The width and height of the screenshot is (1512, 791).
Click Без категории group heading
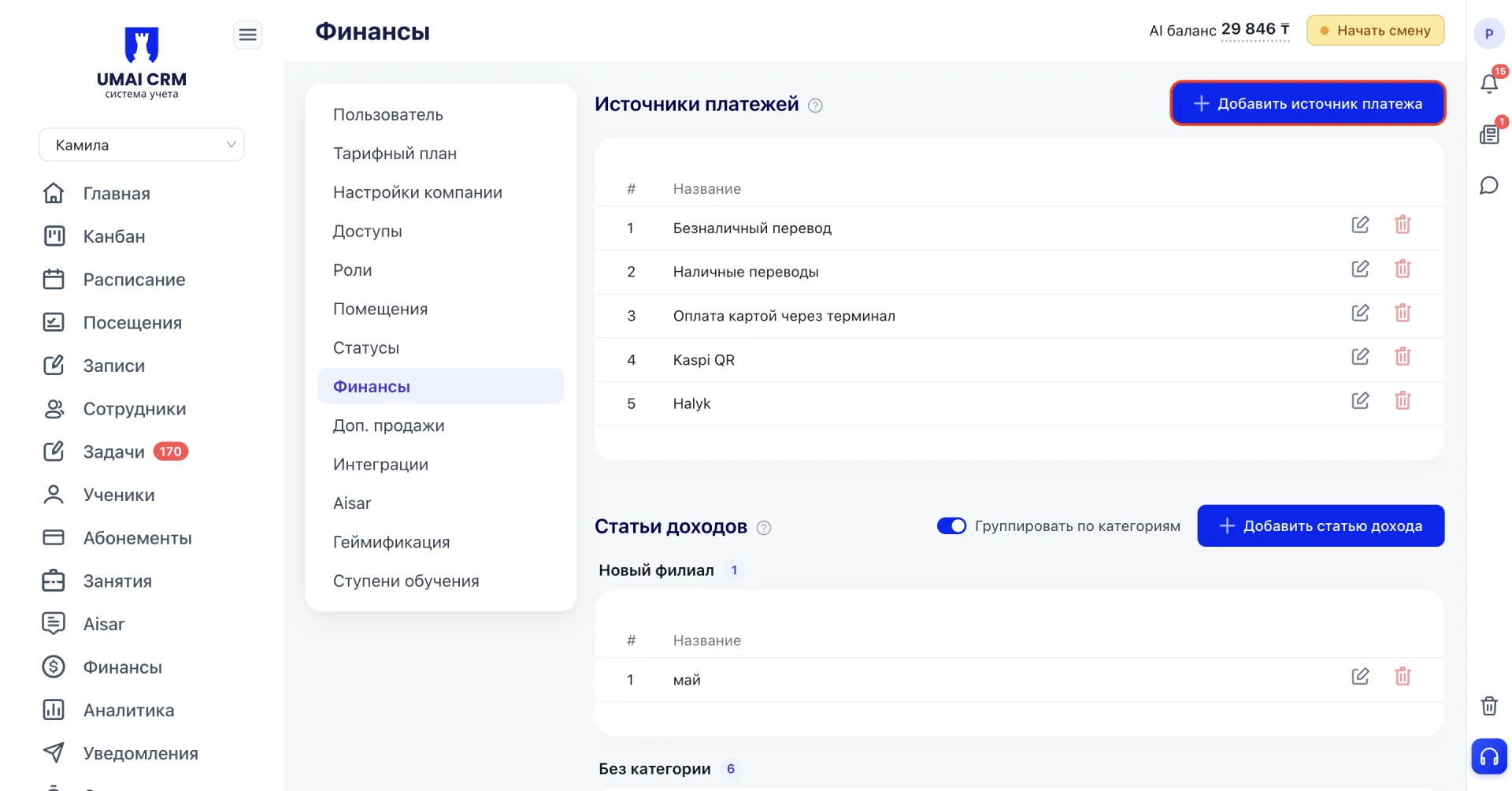click(x=654, y=769)
